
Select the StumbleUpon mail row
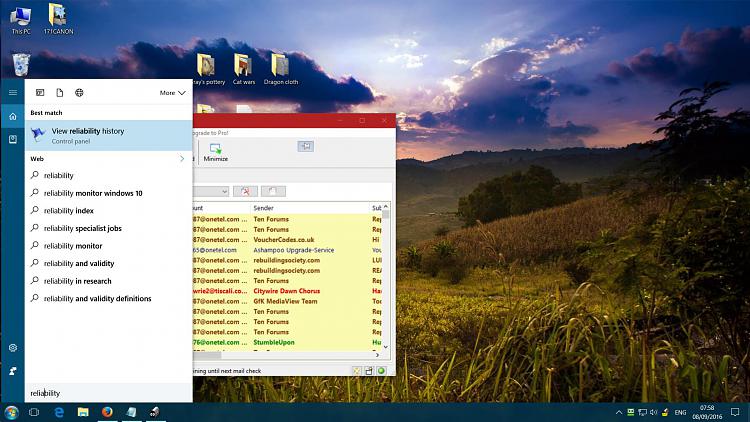pos(287,343)
